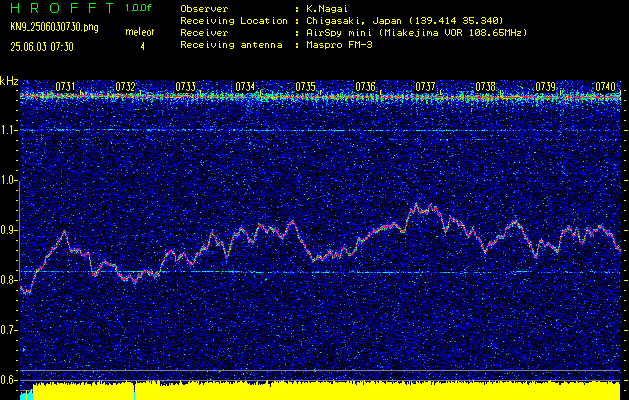Click the meteor count label
Image resolution: width=629 pixels, height=400 pixels.
tap(140, 32)
